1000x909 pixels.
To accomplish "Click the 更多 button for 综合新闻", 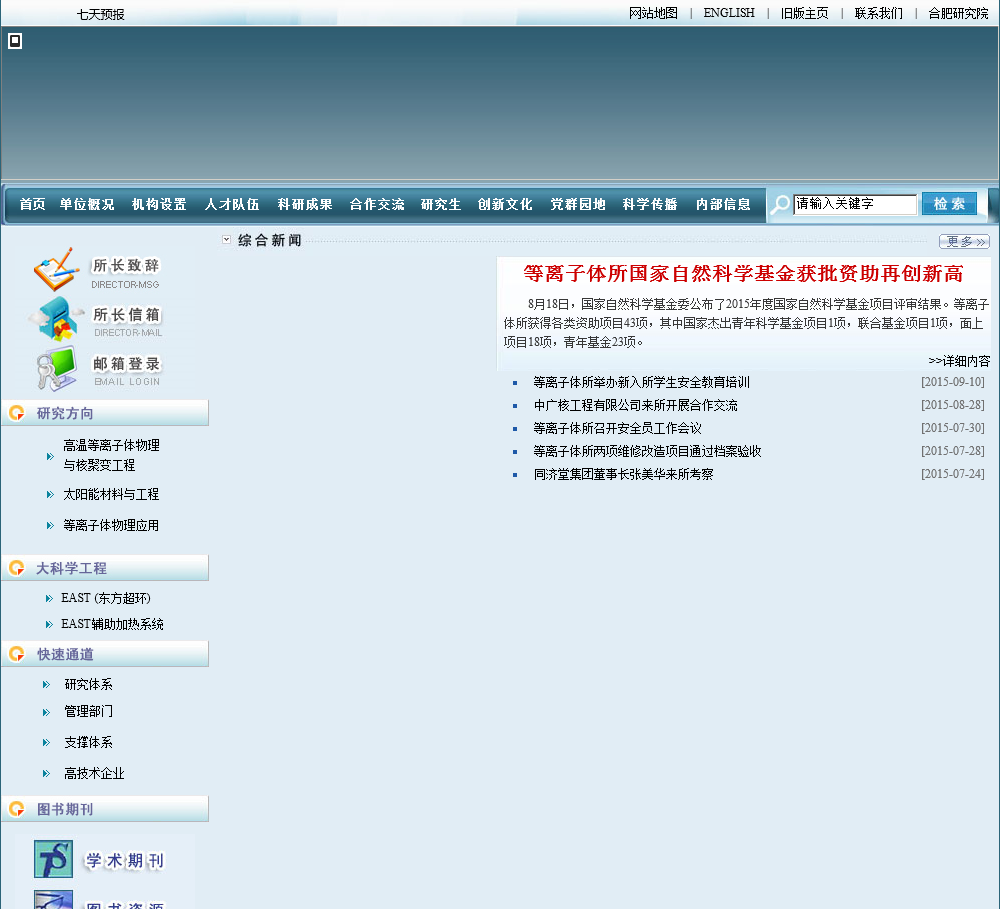I will tap(964, 241).
